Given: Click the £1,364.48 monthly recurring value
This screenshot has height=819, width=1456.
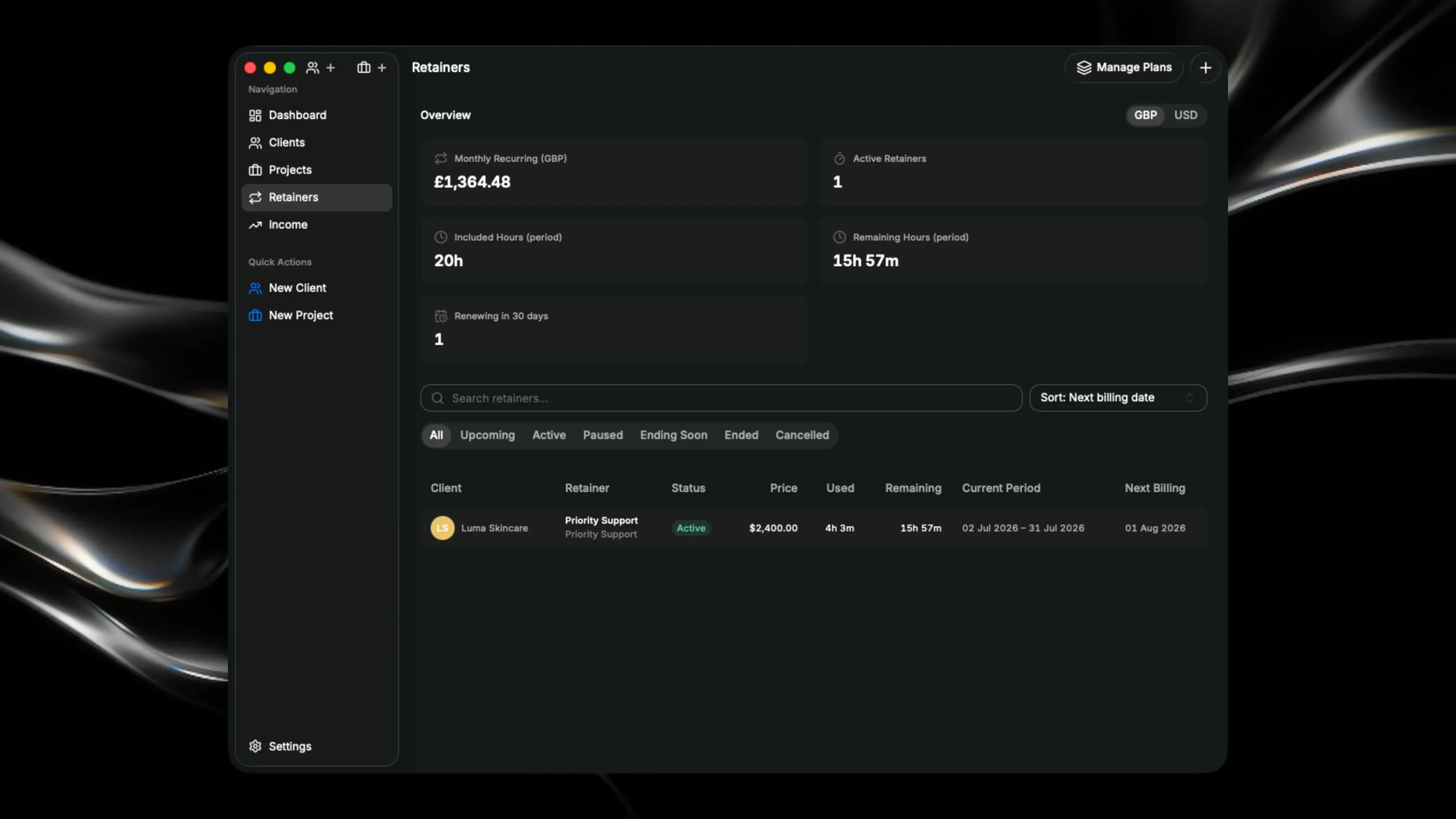Looking at the screenshot, I should click(x=472, y=182).
